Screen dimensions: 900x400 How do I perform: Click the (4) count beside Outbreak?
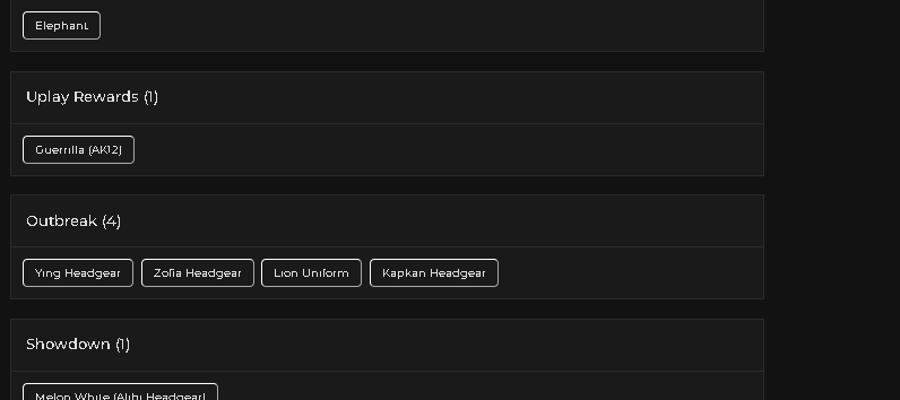pos(111,221)
